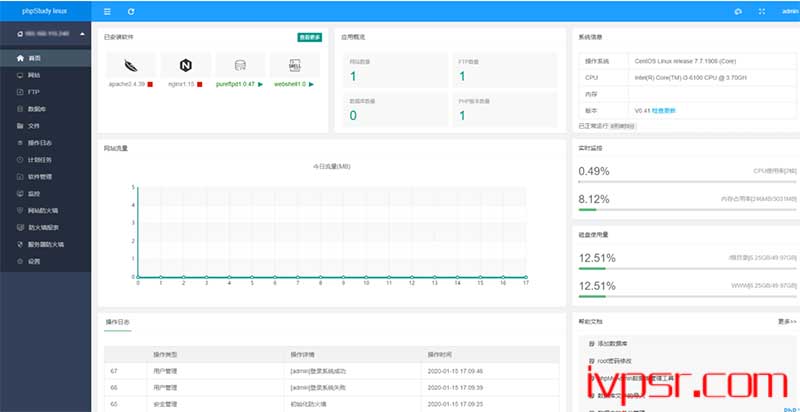The width and height of the screenshot is (800, 412).
Task: Open 数据库 database in the sidebar
Action: point(45,109)
